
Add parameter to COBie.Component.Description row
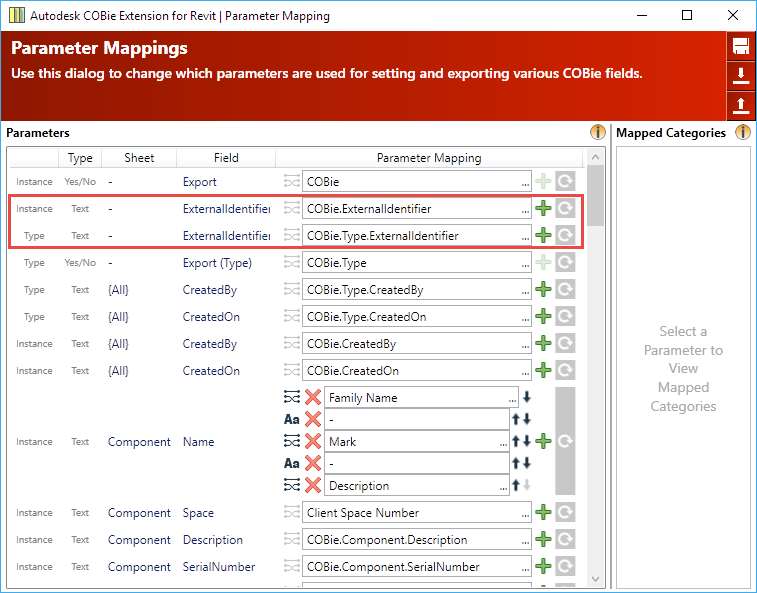click(543, 539)
